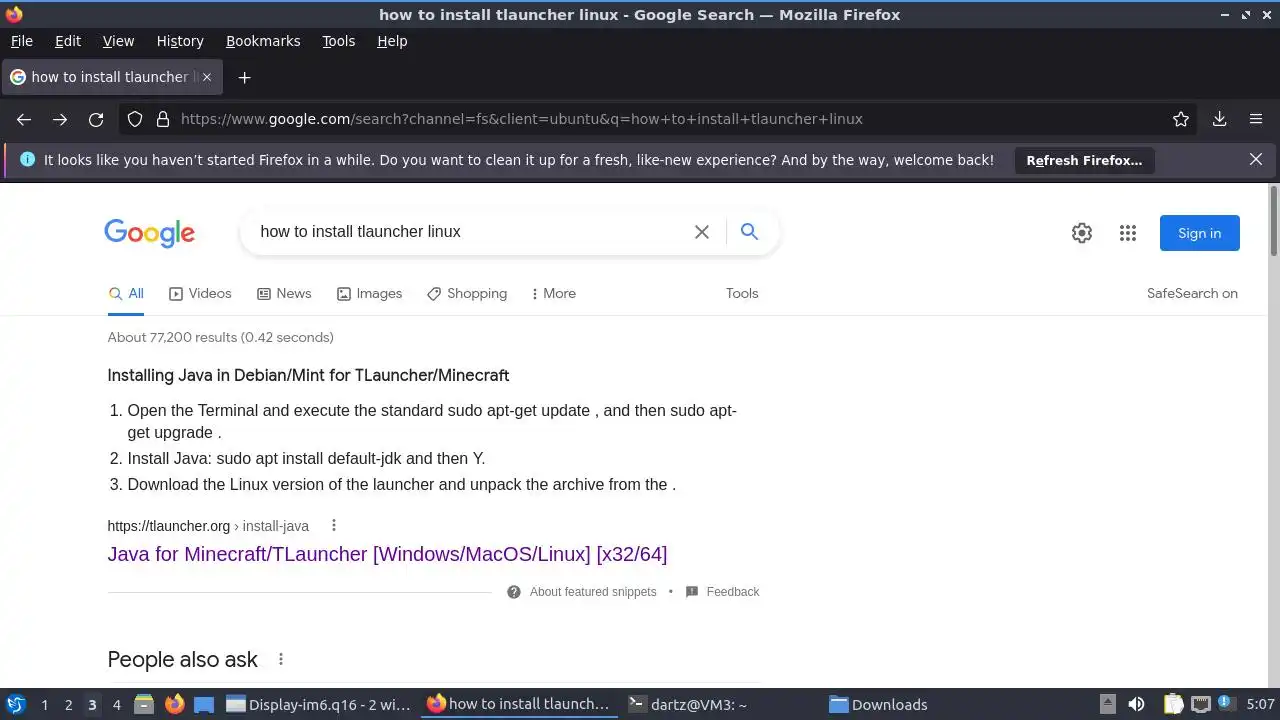Click the tlauncher.org › install-java URL text

pyautogui.click(x=208, y=526)
